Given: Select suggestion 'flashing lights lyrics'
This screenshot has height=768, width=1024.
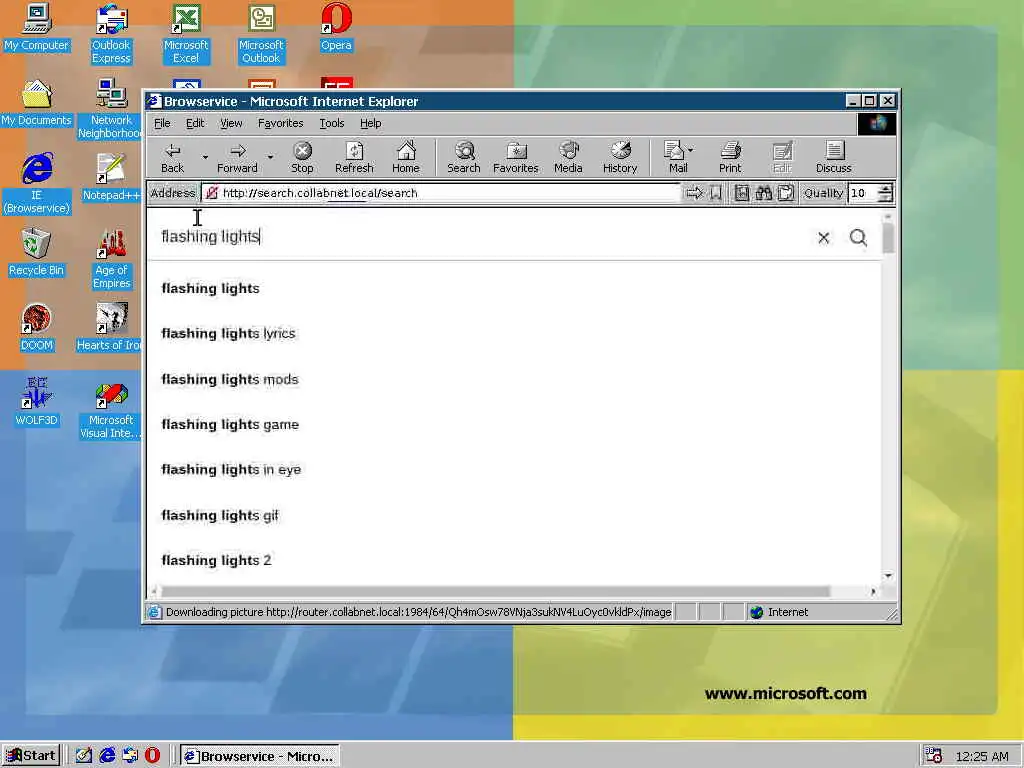Looking at the screenshot, I should click(229, 334).
